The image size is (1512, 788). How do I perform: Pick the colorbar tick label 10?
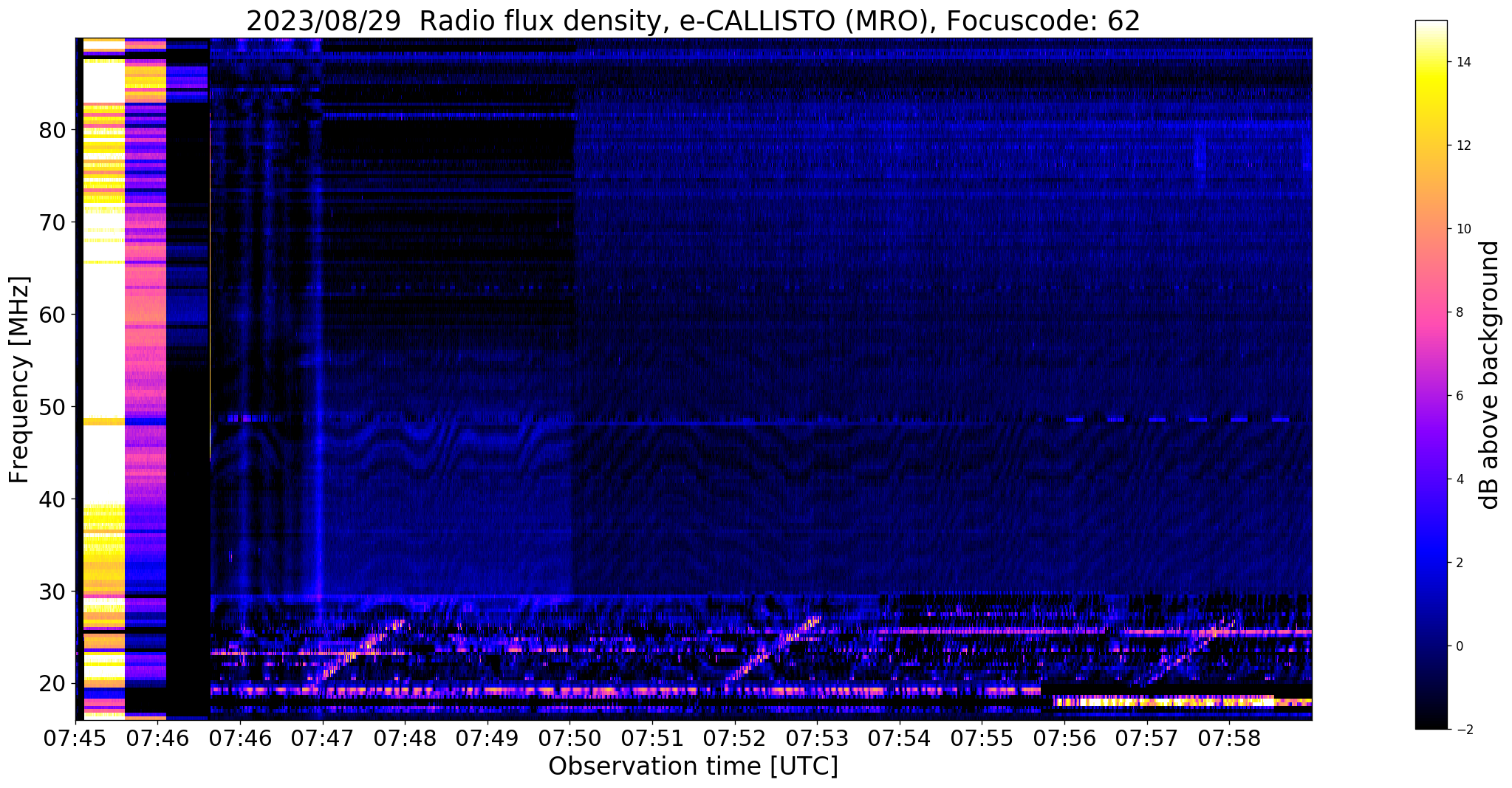click(1462, 229)
